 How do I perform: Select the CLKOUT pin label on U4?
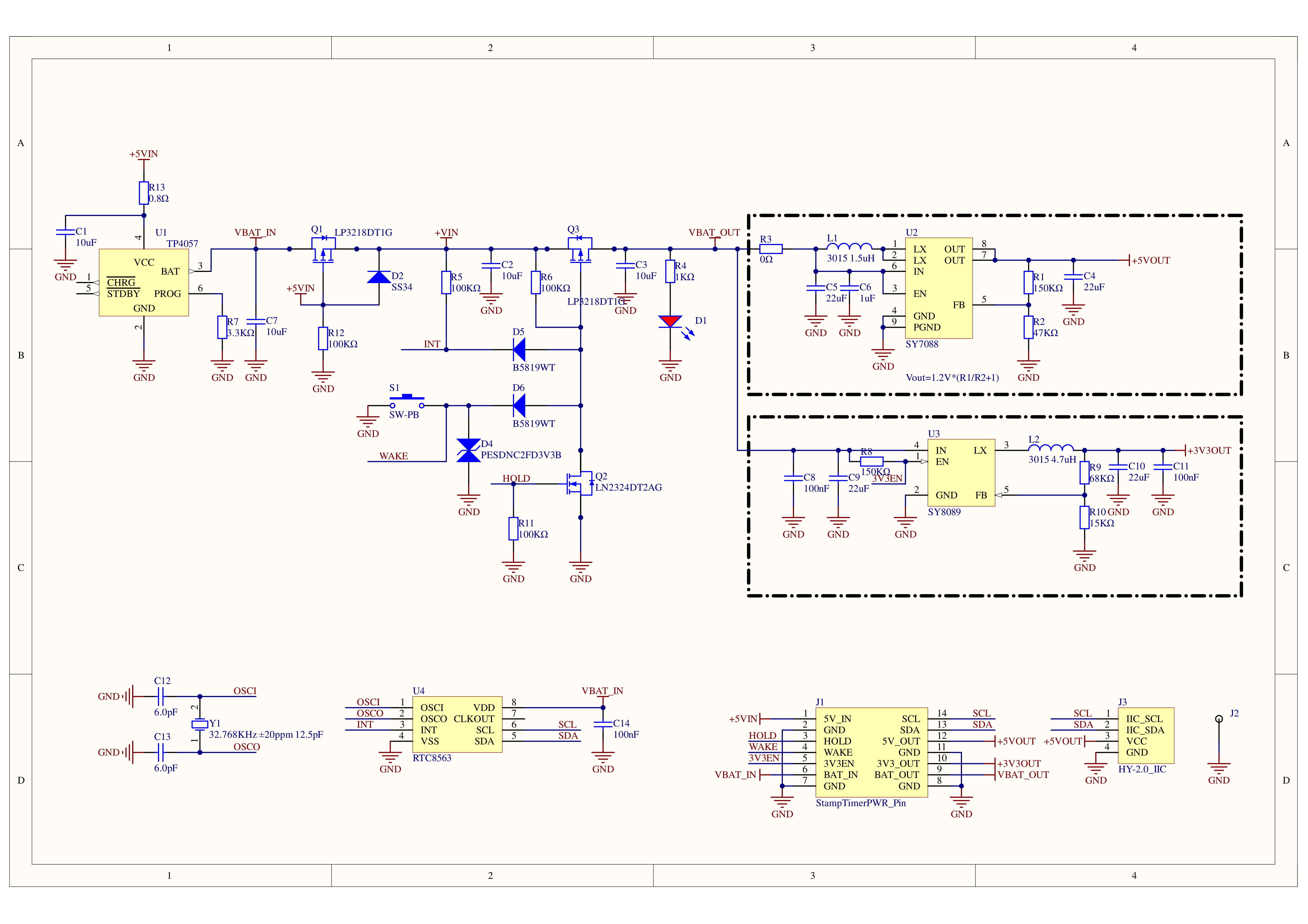474,719
